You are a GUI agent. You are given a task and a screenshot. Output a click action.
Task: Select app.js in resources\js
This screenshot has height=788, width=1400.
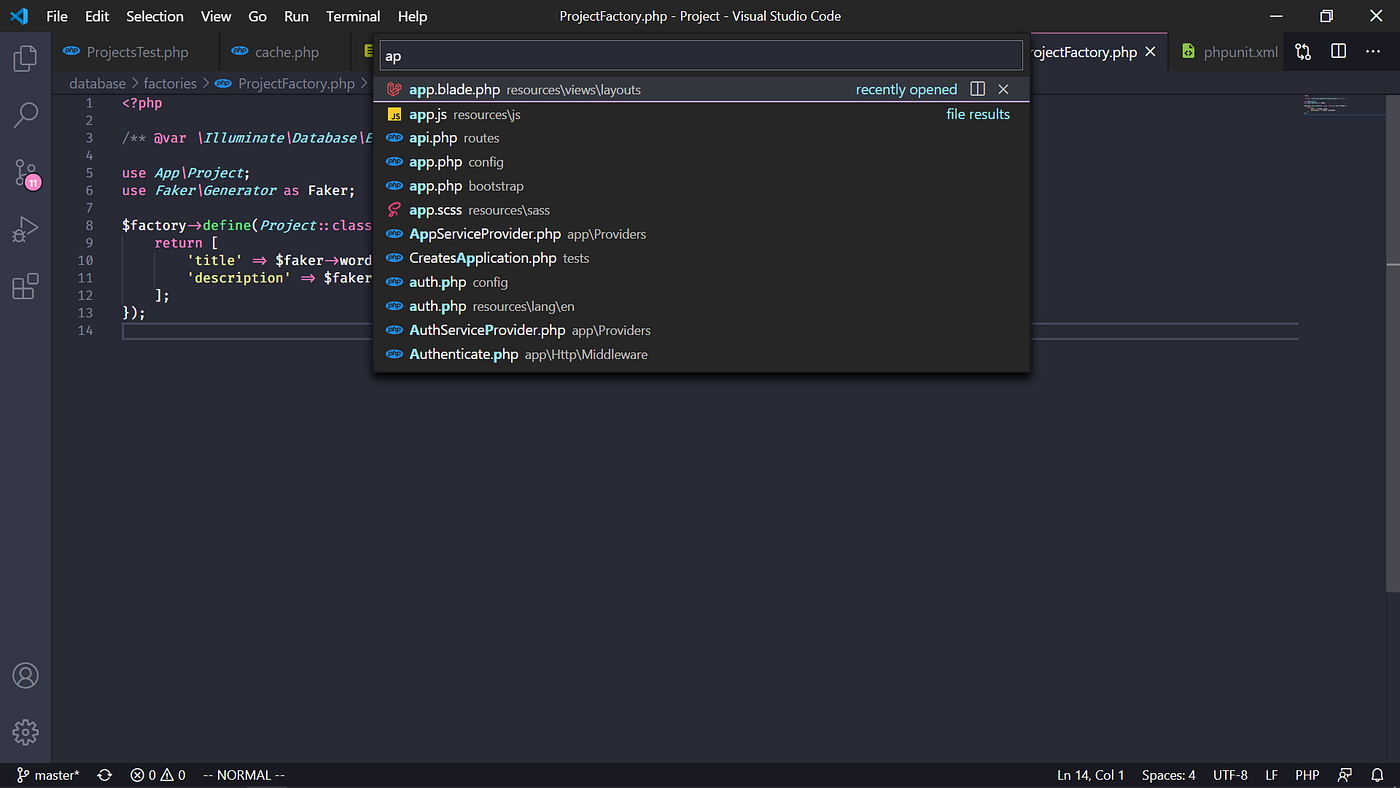click(701, 114)
